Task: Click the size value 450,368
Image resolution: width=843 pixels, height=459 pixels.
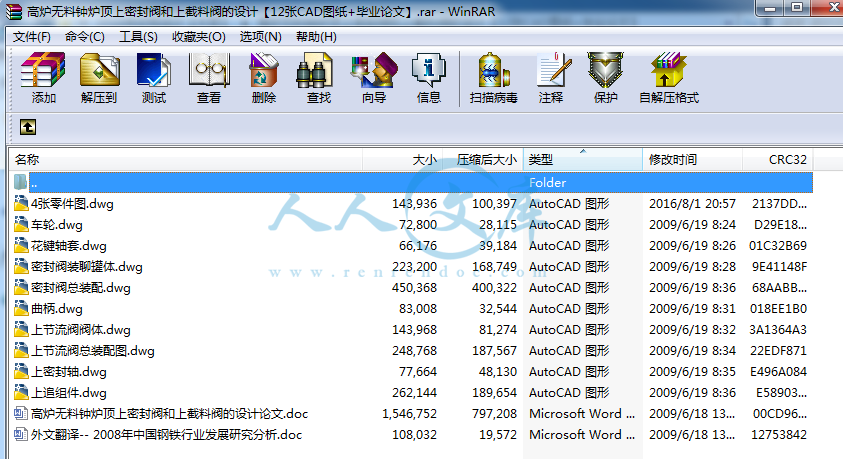Action: pyautogui.click(x=415, y=288)
